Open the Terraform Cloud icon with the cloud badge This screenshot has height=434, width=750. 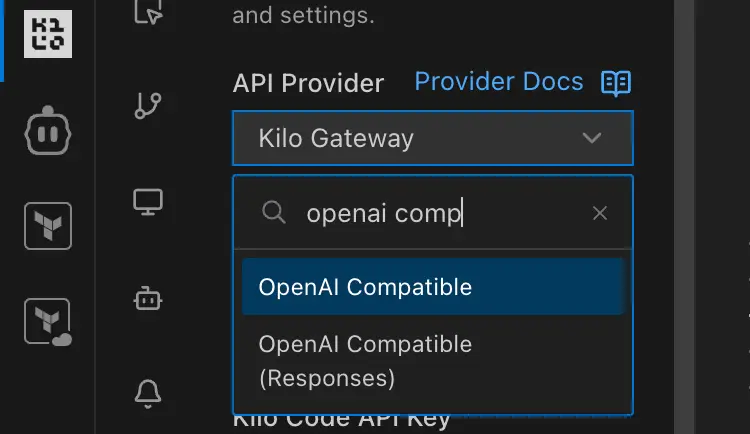(48, 322)
